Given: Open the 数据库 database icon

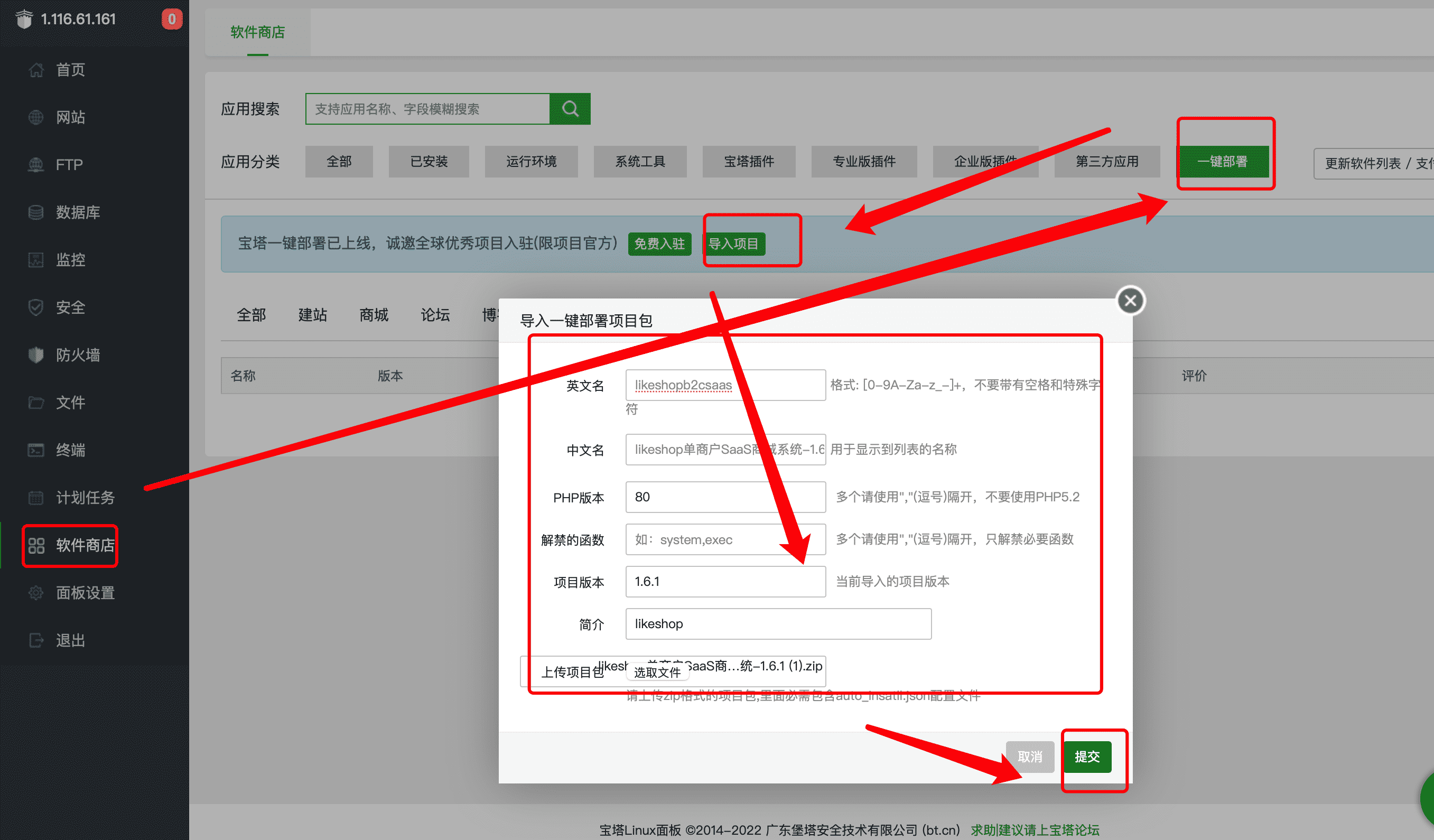Looking at the screenshot, I should (36, 212).
